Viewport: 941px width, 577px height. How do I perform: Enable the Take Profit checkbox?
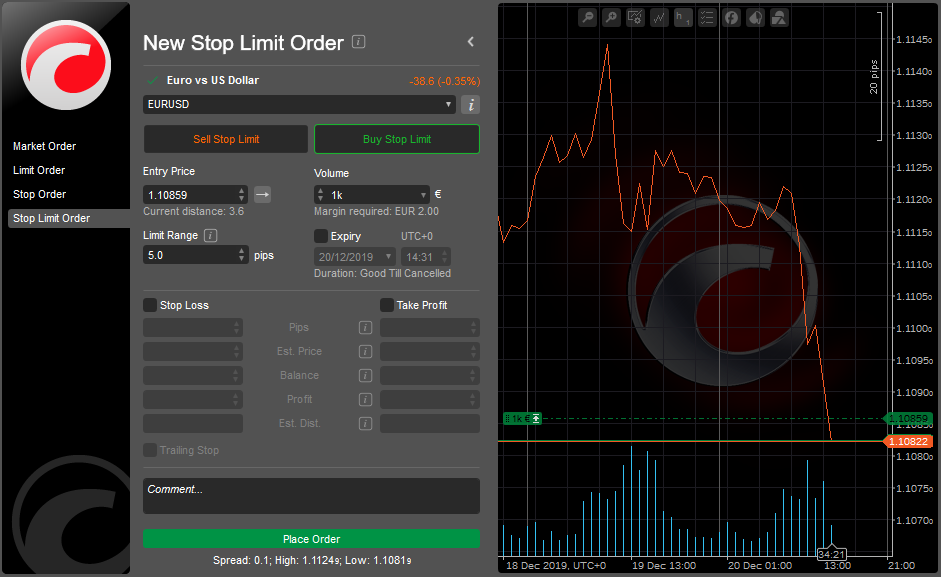(x=387, y=305)
